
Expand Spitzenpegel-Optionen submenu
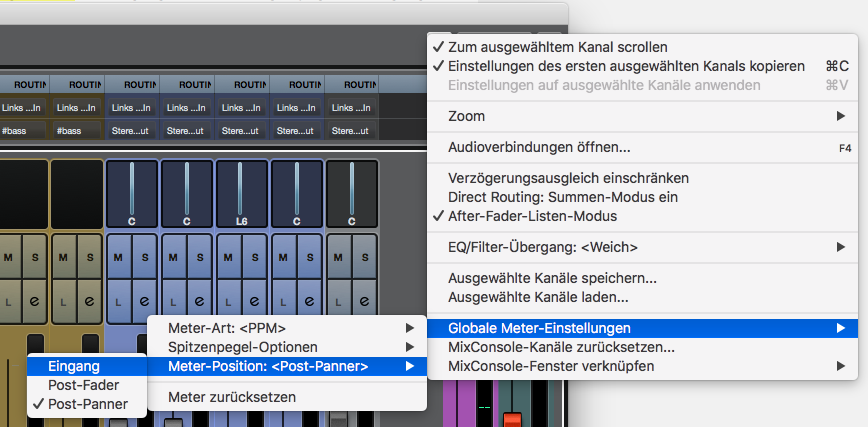point(287,347)
